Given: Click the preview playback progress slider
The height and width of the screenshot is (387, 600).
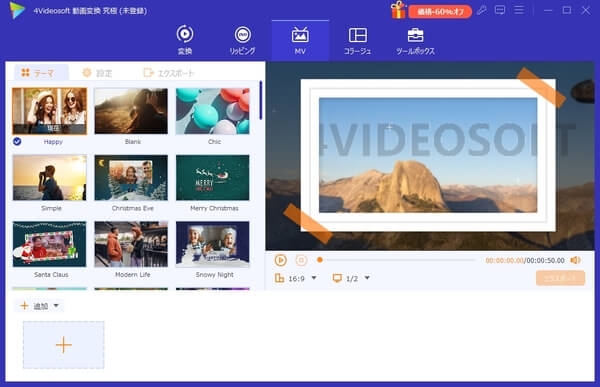Looking at the screenshot, I should (x=396, y=260).
